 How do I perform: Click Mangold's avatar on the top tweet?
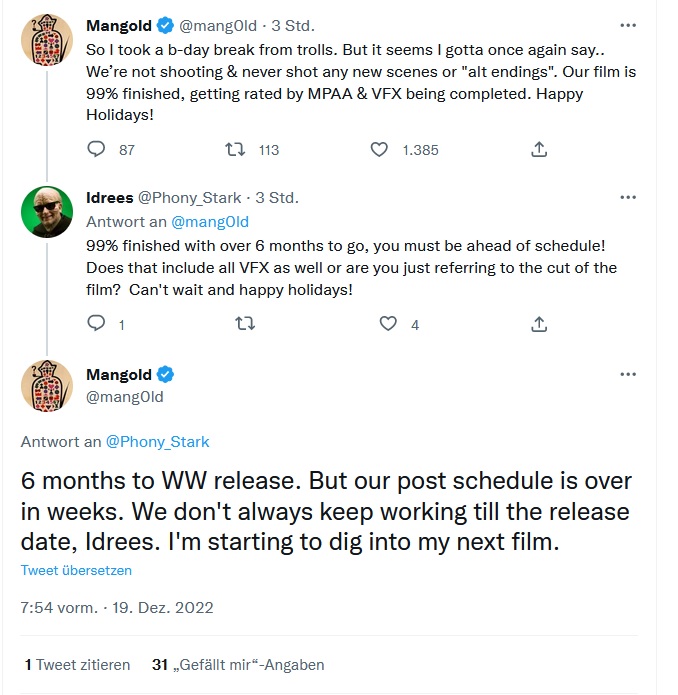click(47, 38)
